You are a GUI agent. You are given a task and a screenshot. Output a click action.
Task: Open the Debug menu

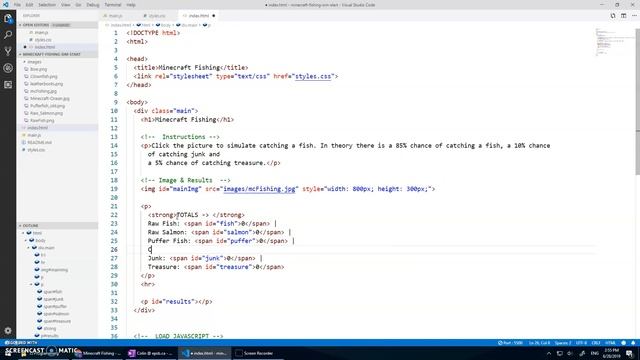click(93, 5)
